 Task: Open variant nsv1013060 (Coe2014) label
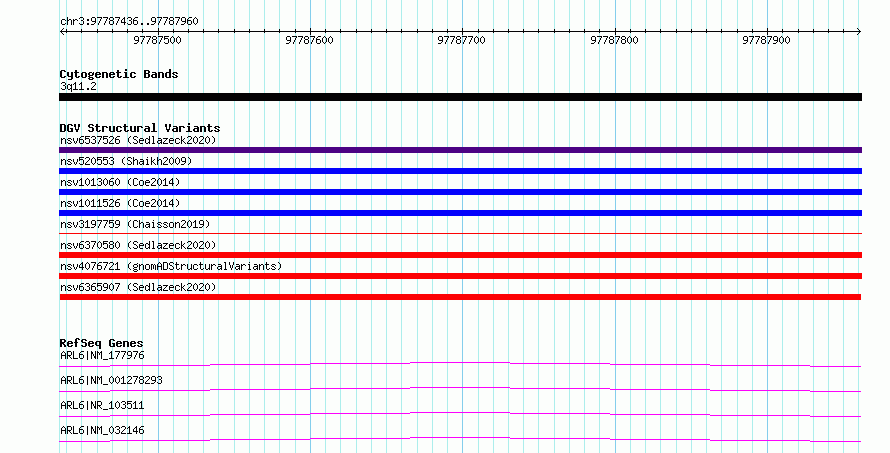click(x=120, y=182)
